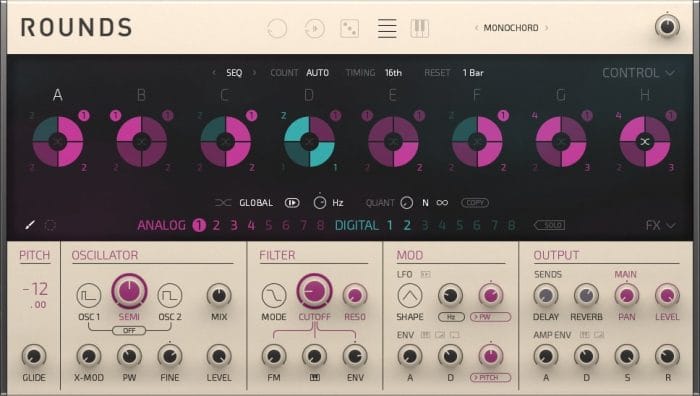This screenshot has width=700, height=396.
Task: Click the COPY button
Action: (475, 203)
